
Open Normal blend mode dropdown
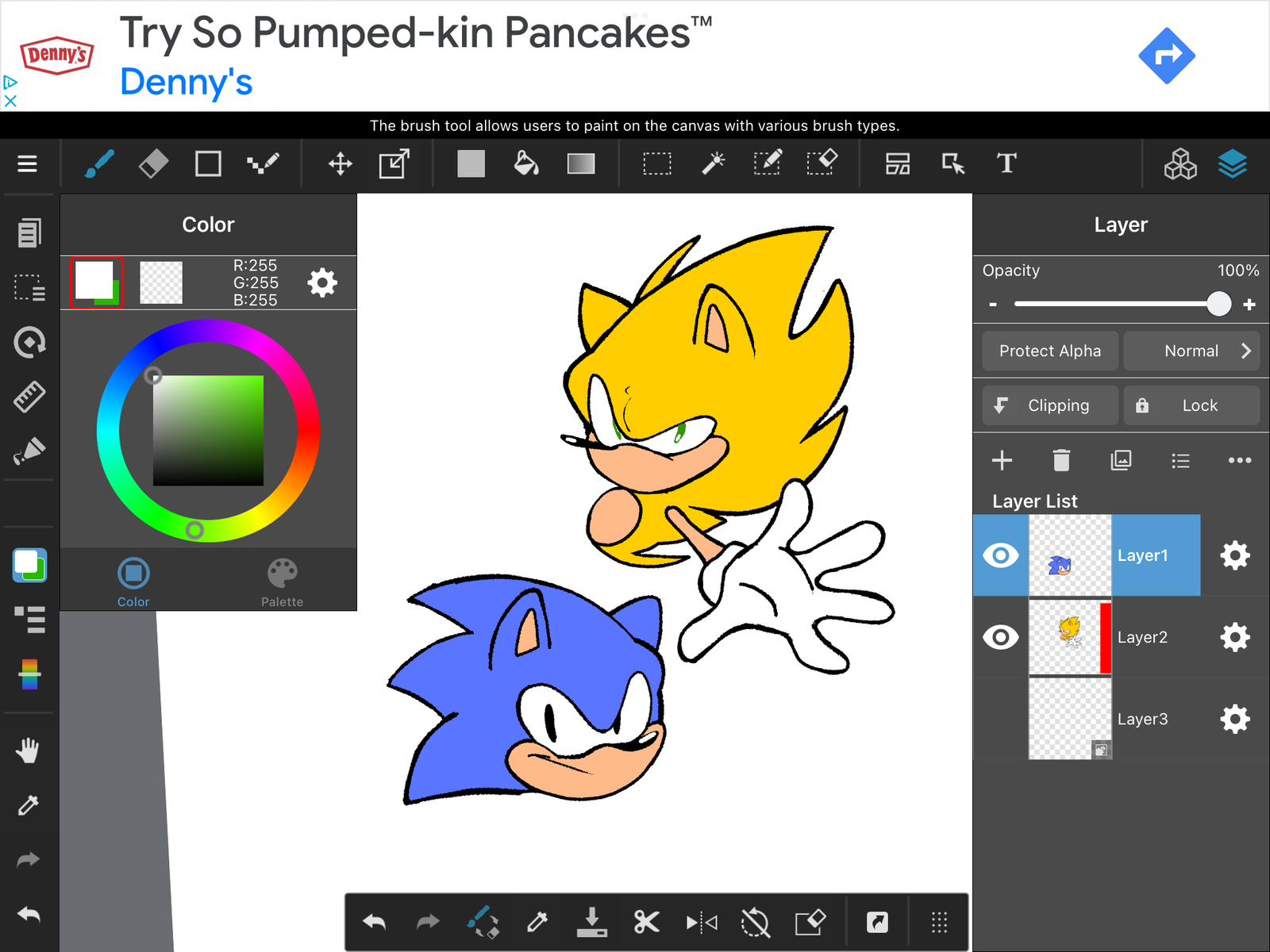coord(1191,351)
